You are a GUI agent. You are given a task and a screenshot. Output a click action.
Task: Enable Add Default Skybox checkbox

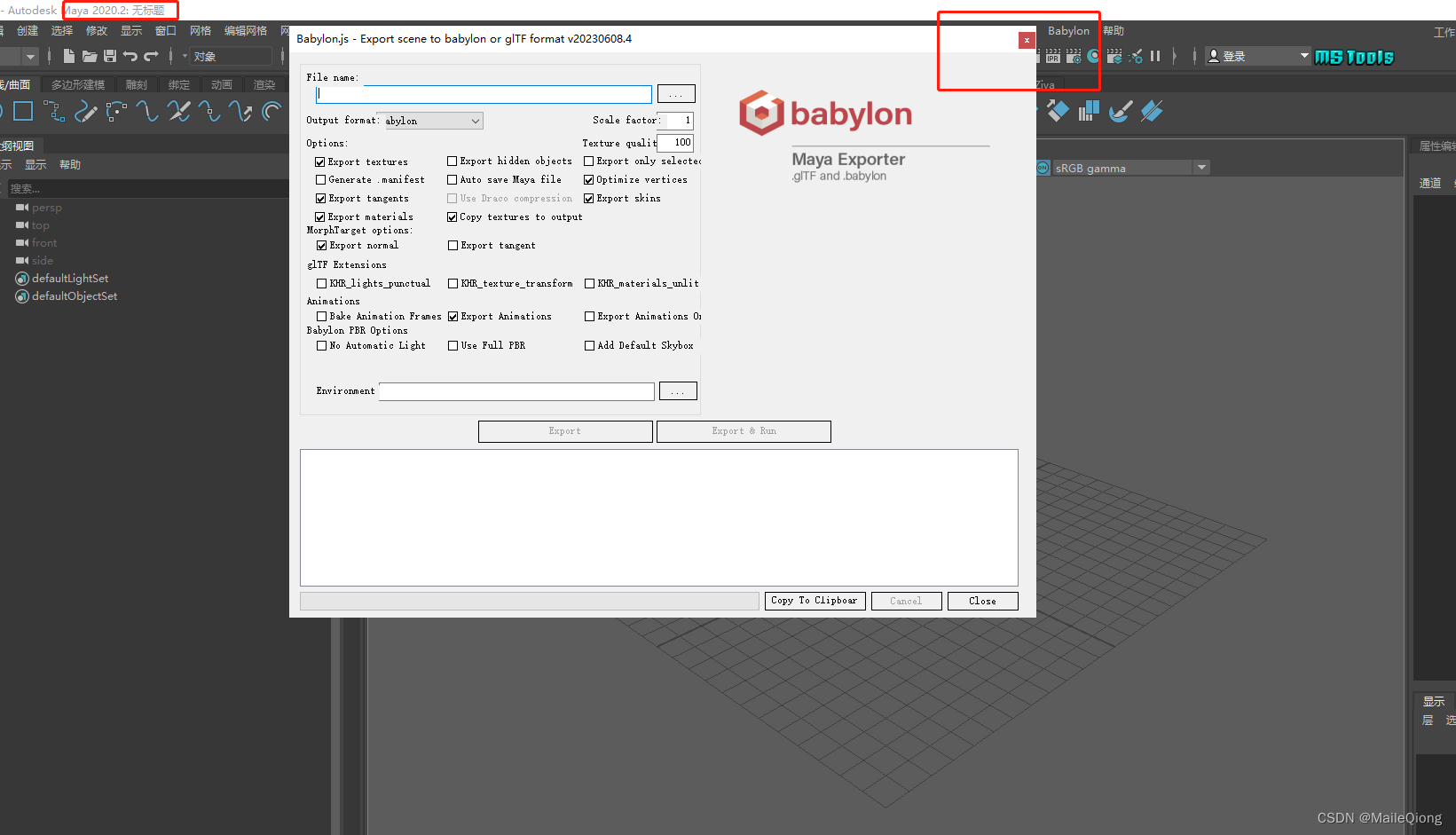pyautogui.click(x=590, y=346)
